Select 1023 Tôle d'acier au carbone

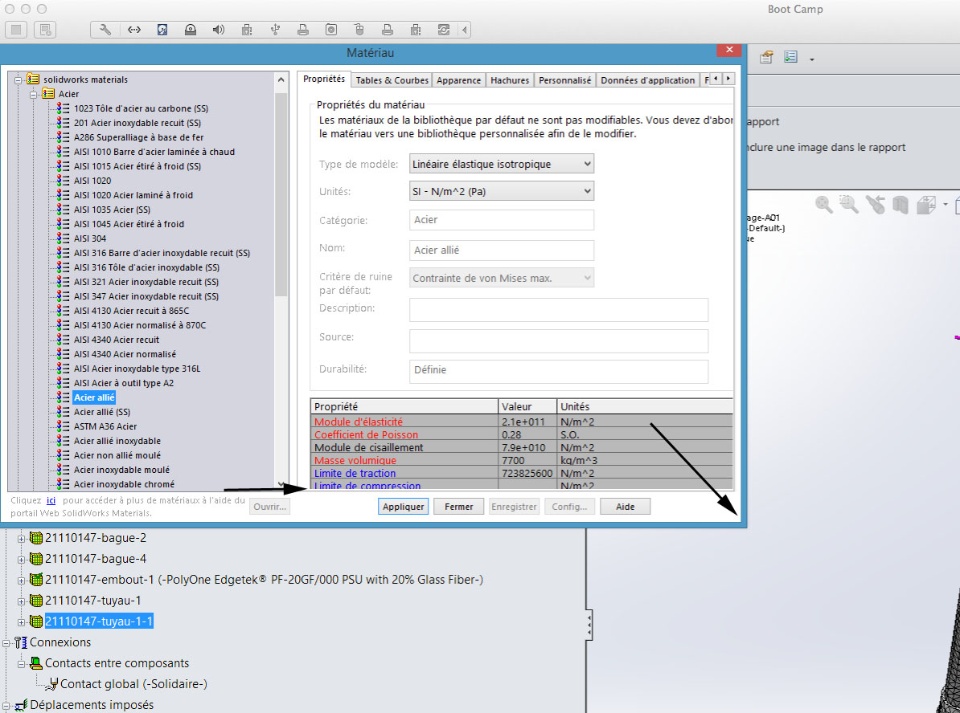tap(141, 108)
